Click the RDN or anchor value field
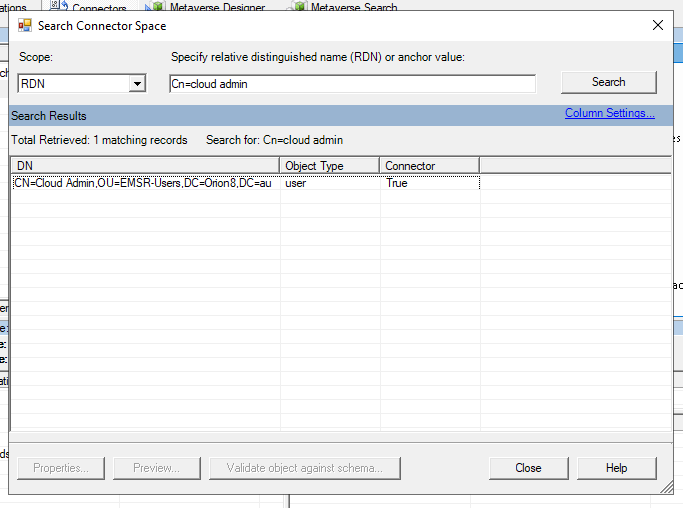The width and height of the screenshot is (683, 508). (352, 84)
